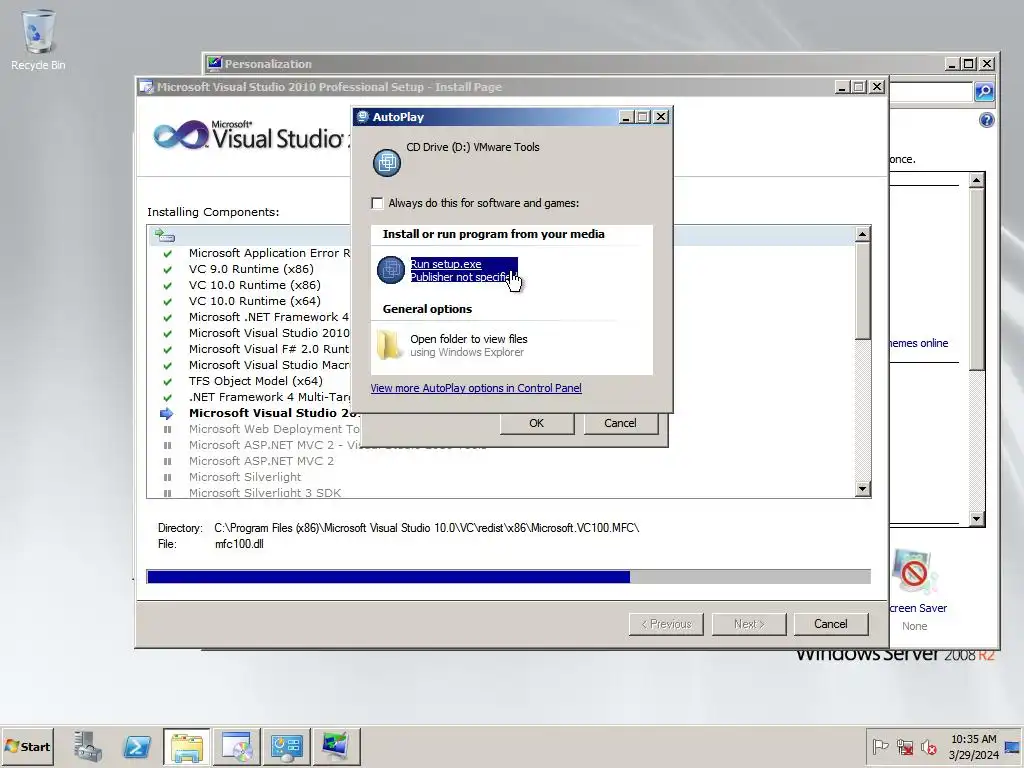Click pending icon beside Microsoft Silverlight

click(167, 477)
